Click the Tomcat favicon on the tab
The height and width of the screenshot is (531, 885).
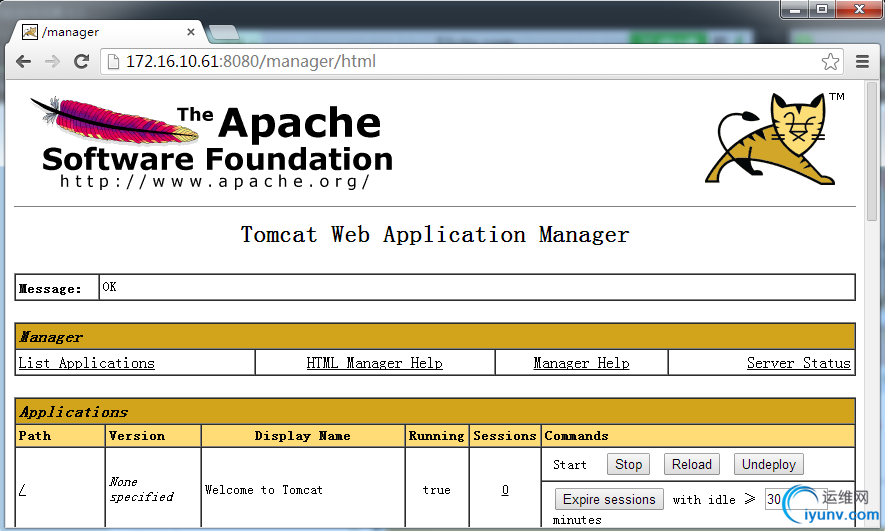(x=29, y=32)
